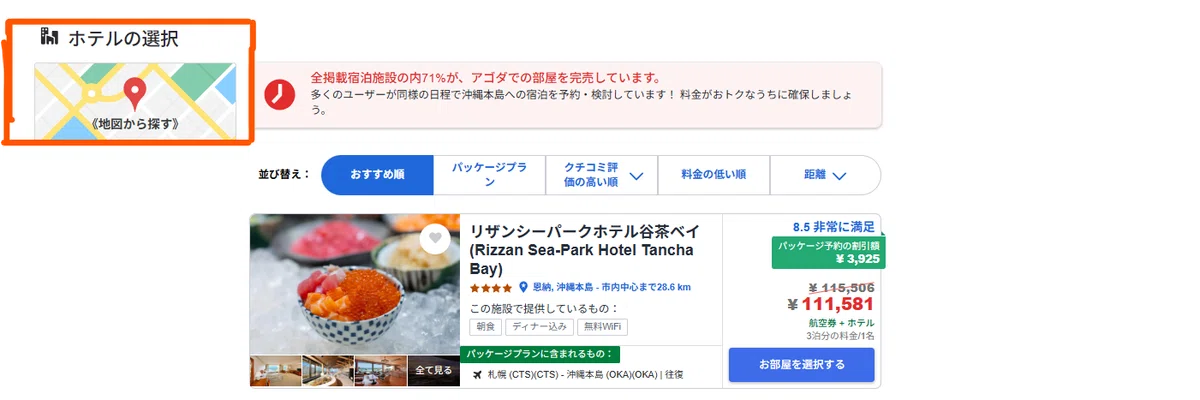Click the お部屋を選択する button
This screenshot has height=400, width=1200.
pyautogui.click(x=801, y=365)
